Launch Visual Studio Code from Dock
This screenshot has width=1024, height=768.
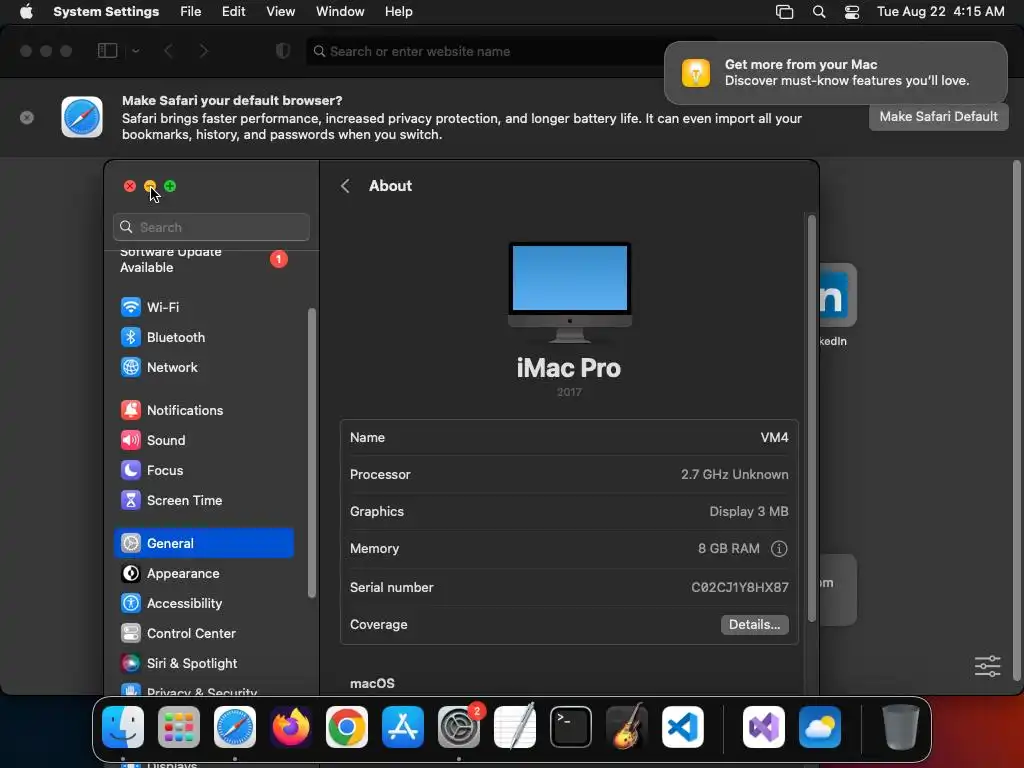683,727
